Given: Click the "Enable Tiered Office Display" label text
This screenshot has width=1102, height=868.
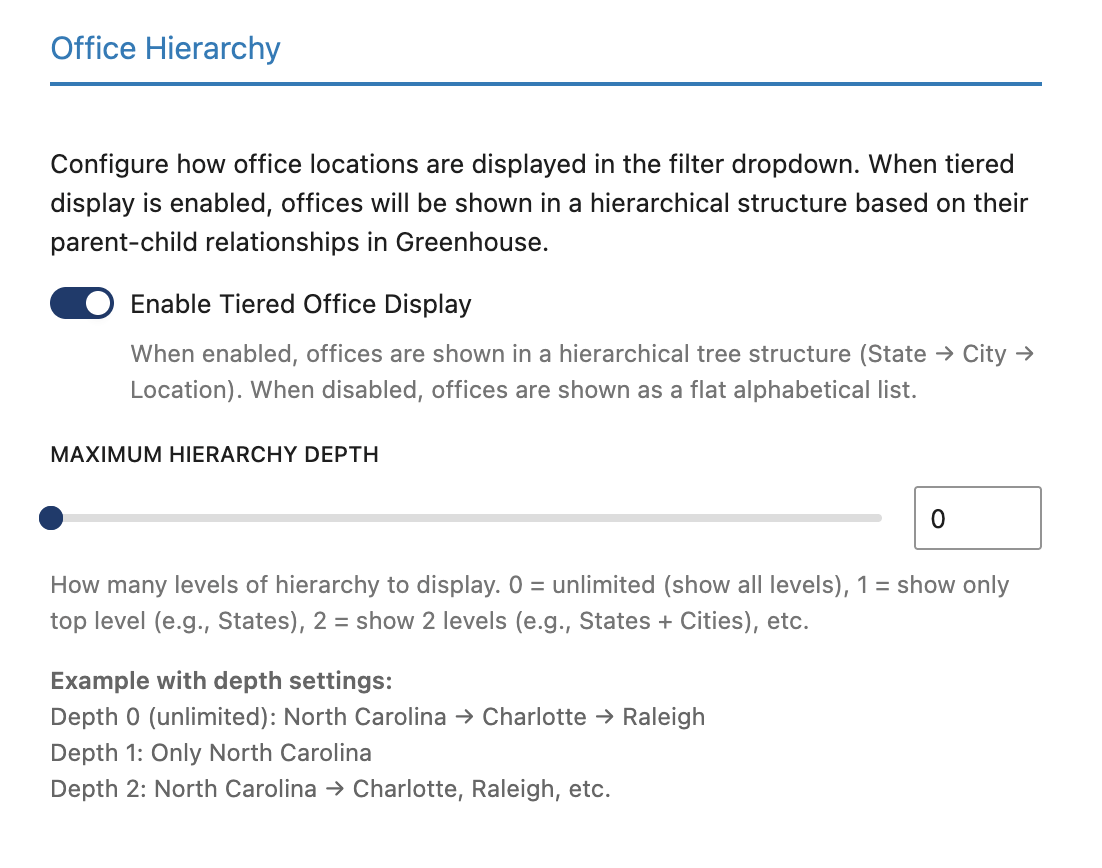Looking at the screenshot, I should (301, 304).
